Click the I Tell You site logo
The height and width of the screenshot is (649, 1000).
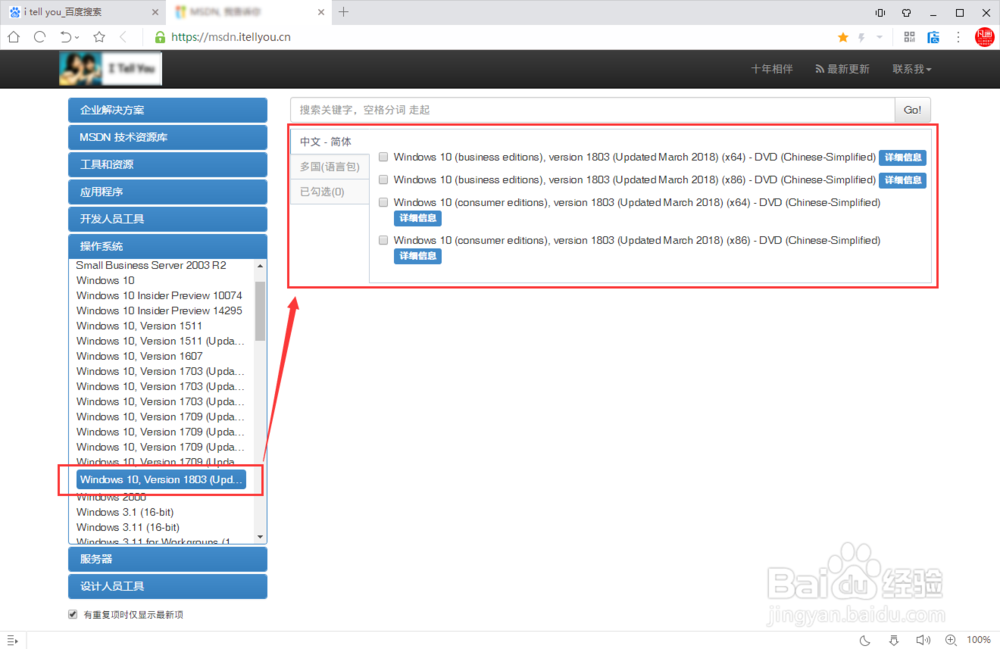(110, 69)
